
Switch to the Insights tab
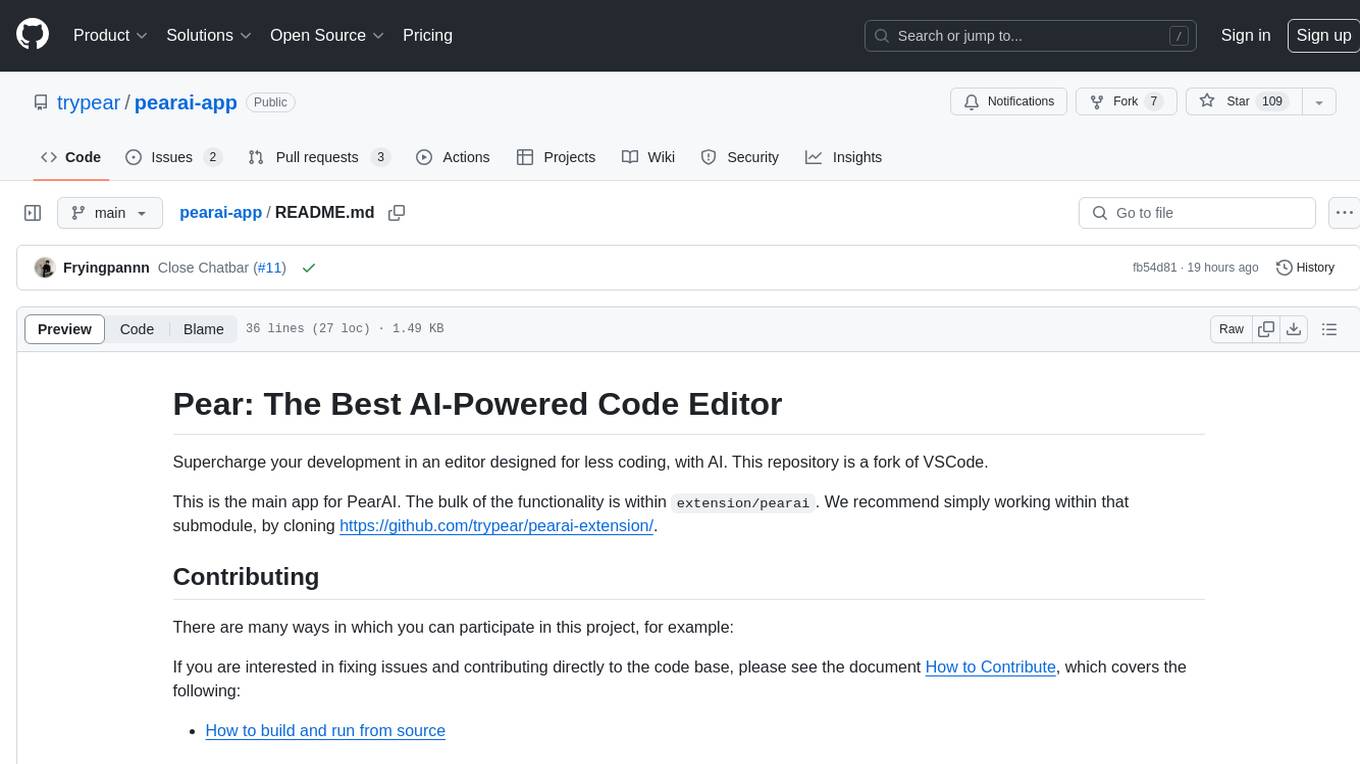844,157
